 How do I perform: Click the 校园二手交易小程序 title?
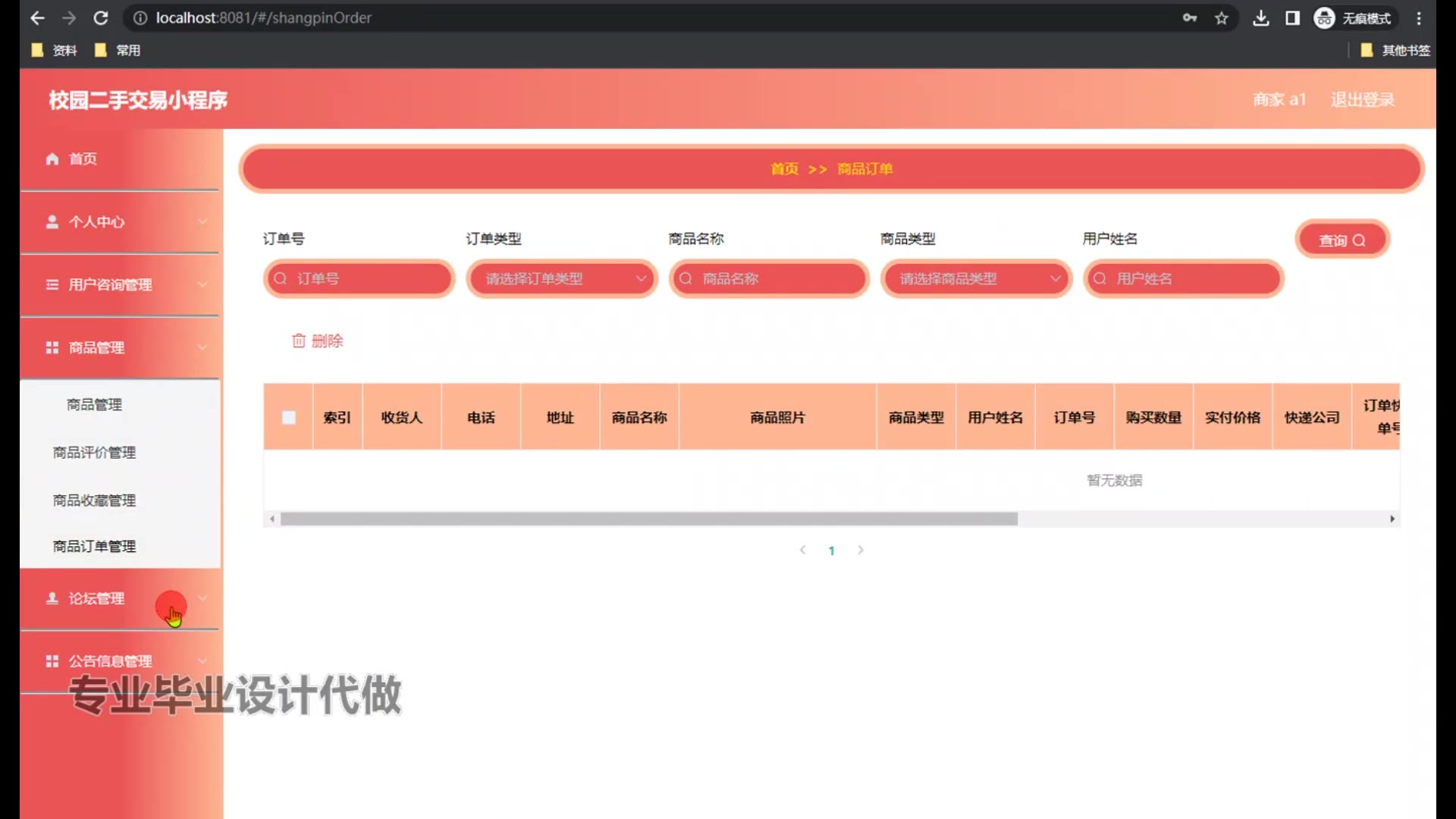pyautogui.click(x=138, y=100)
